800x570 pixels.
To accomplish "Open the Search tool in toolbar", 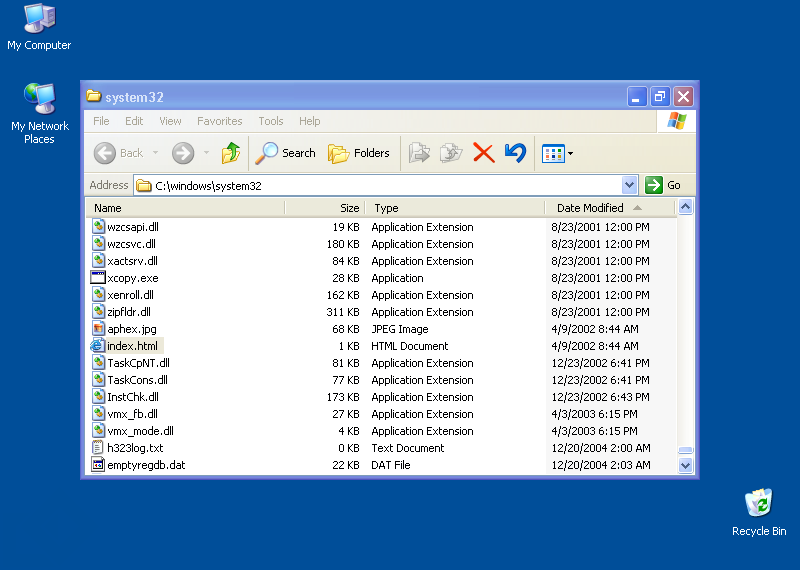I will tap(285, 153).
